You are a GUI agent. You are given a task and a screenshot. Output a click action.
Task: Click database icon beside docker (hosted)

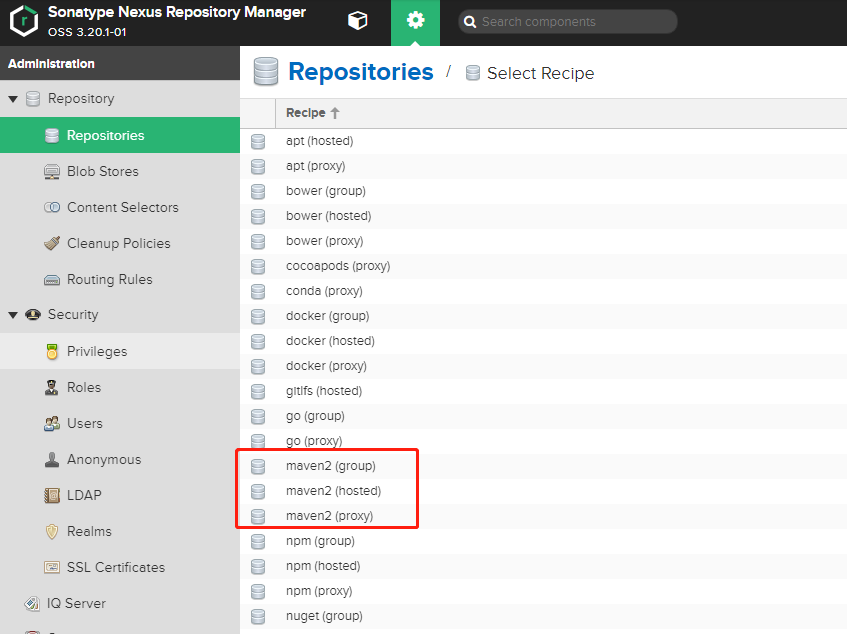258,341
